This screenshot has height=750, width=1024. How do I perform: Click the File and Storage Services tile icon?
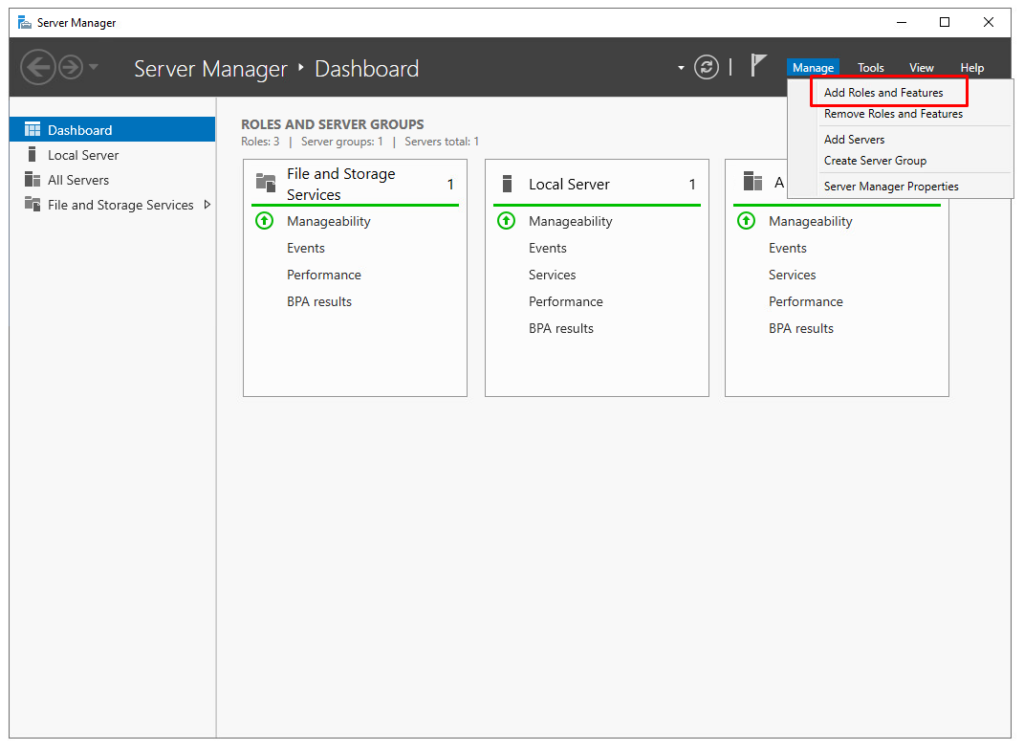pyautogui.click(x=265, y=183)
